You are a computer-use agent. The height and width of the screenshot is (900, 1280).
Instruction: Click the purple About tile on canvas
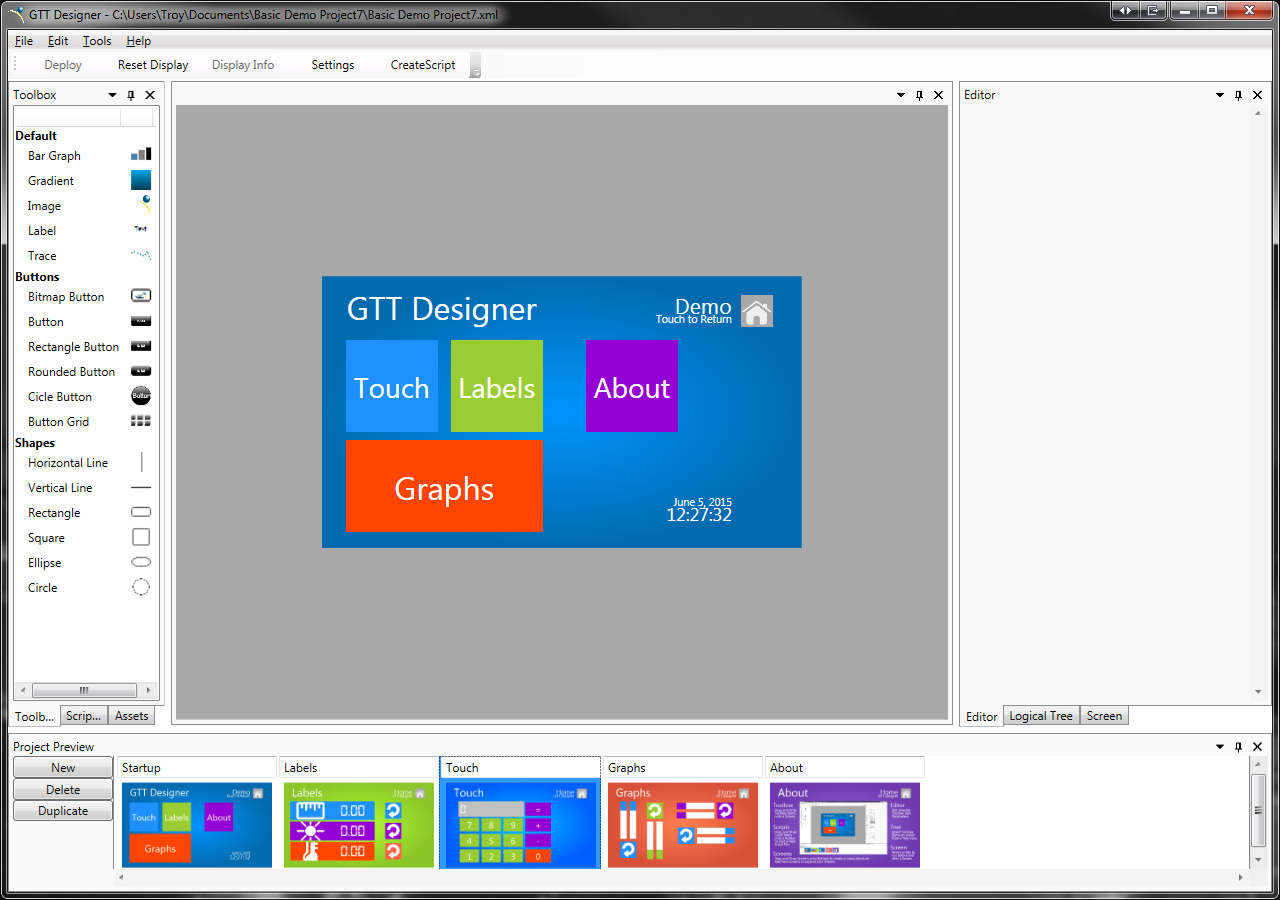(632, 386)
